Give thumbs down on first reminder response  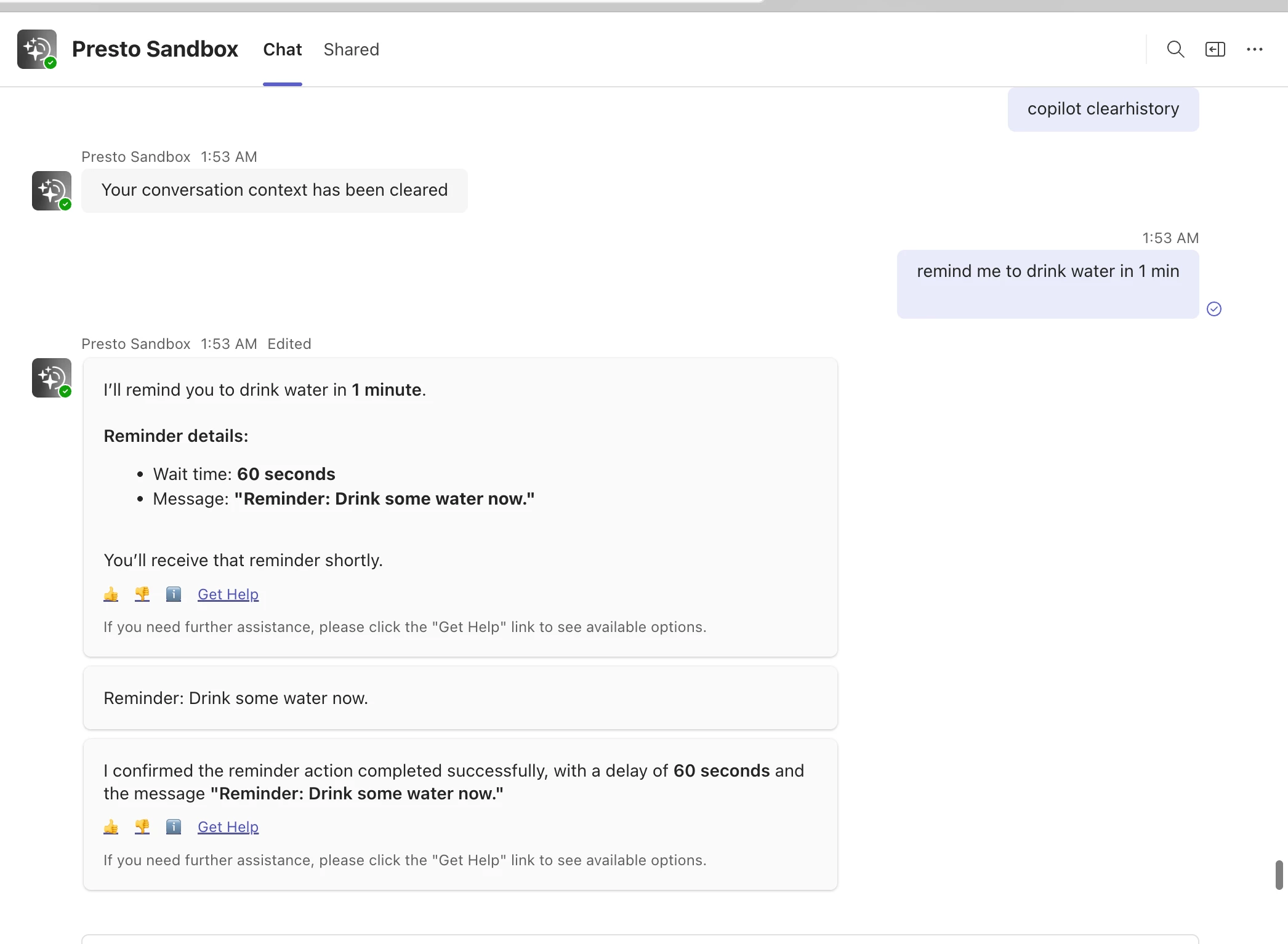coord(142,594)
